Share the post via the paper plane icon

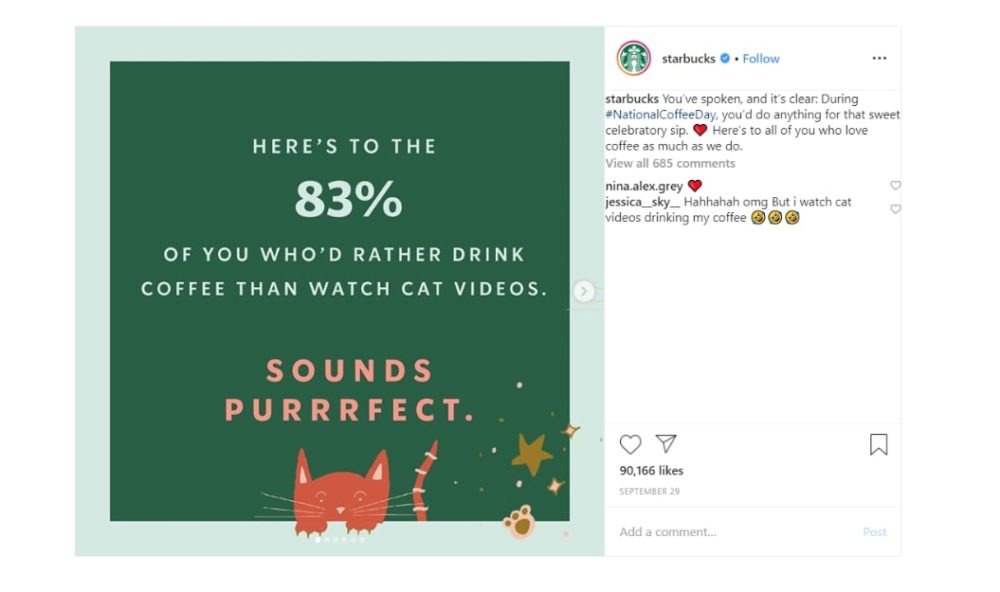pos(665,444)
